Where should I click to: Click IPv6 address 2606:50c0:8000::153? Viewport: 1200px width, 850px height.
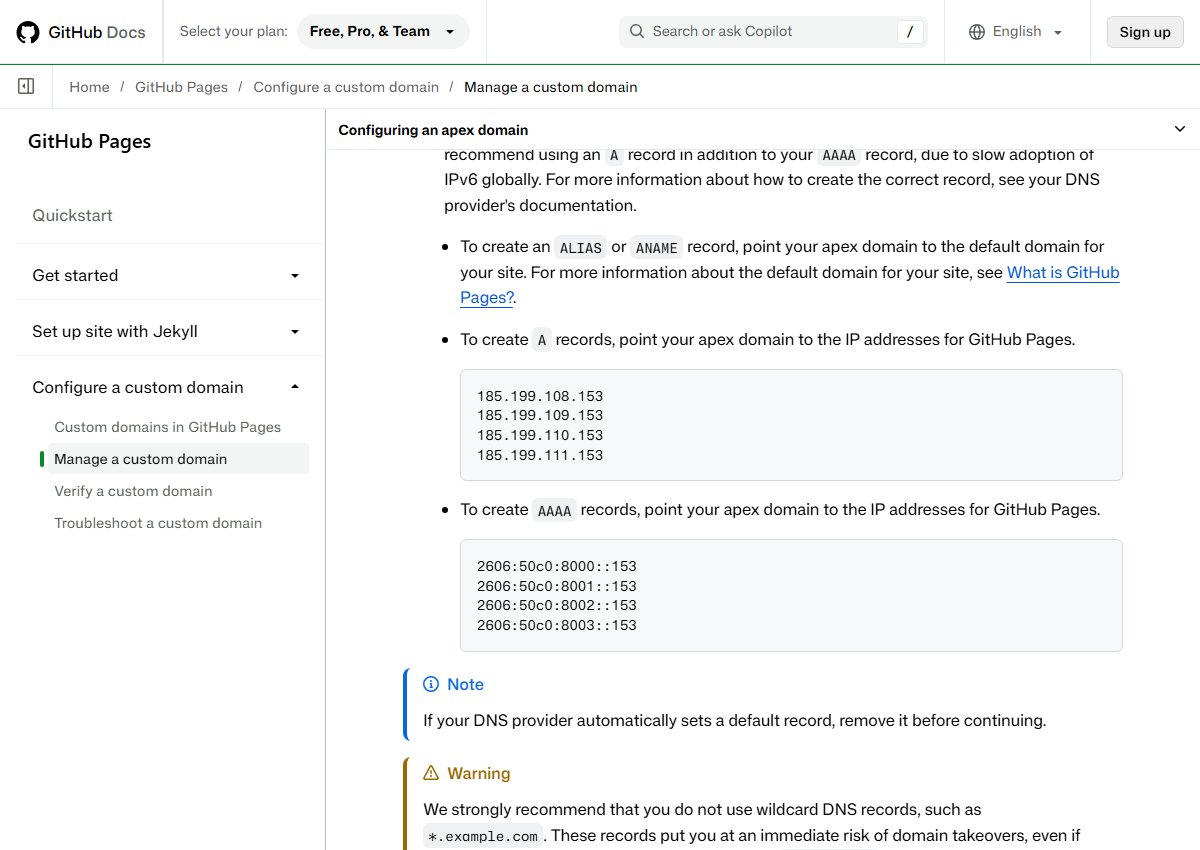(557, 566)
